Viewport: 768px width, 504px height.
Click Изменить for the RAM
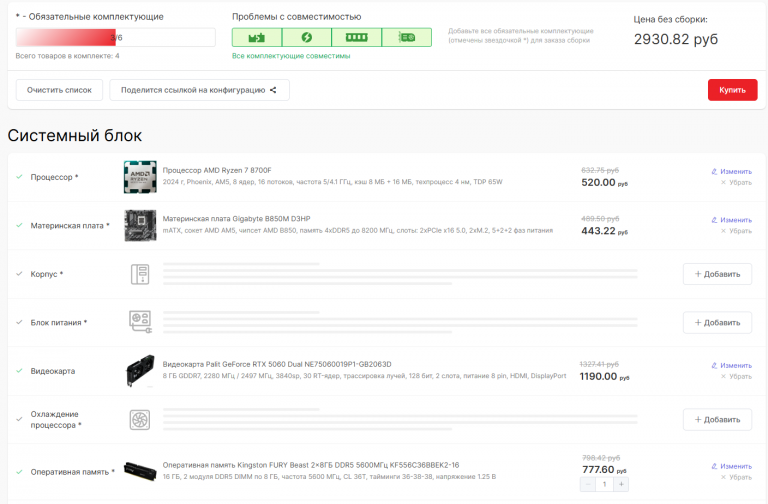click(x=731, y=466)
